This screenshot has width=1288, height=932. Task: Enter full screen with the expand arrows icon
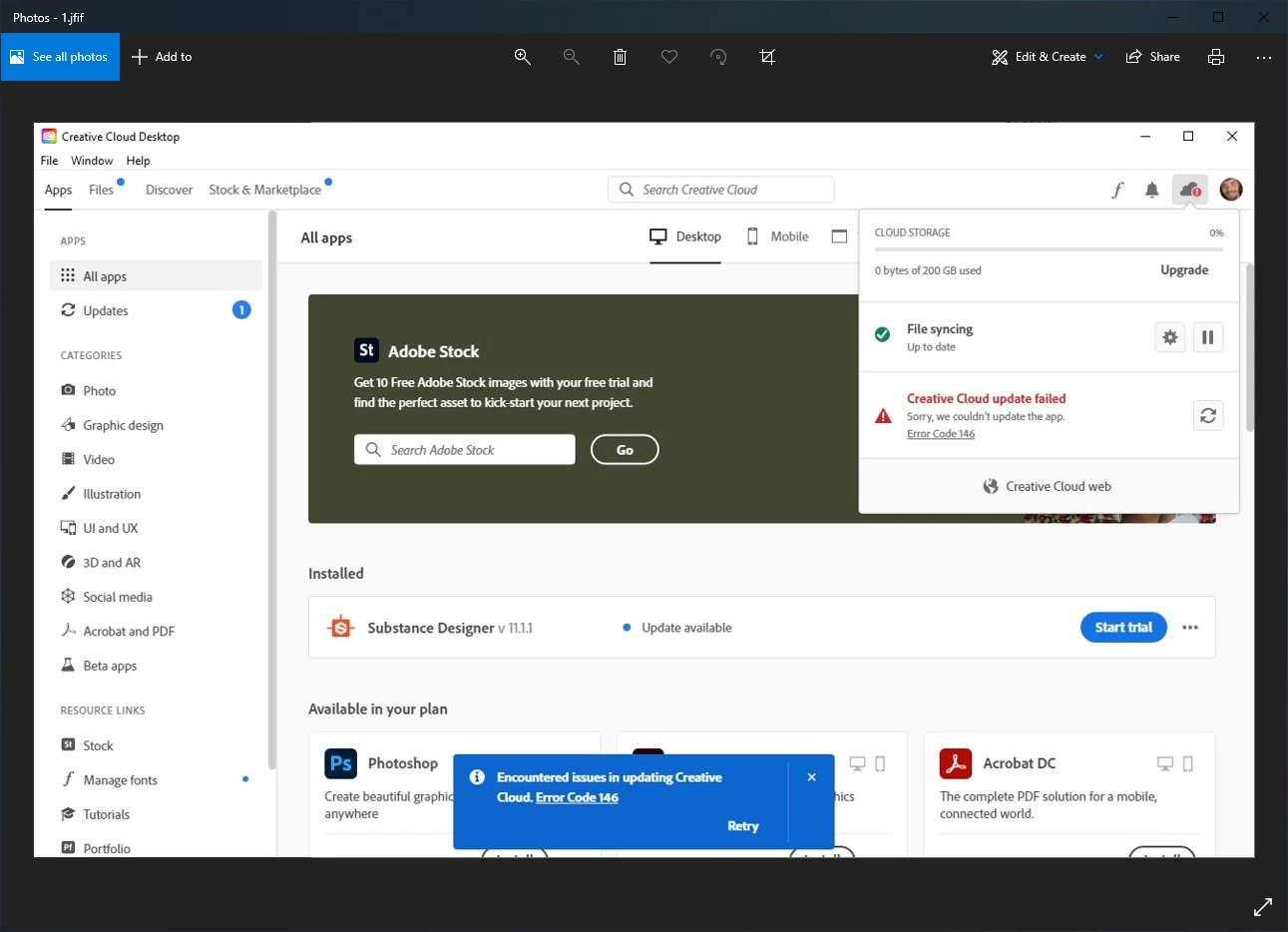(x=1263, y=907)
